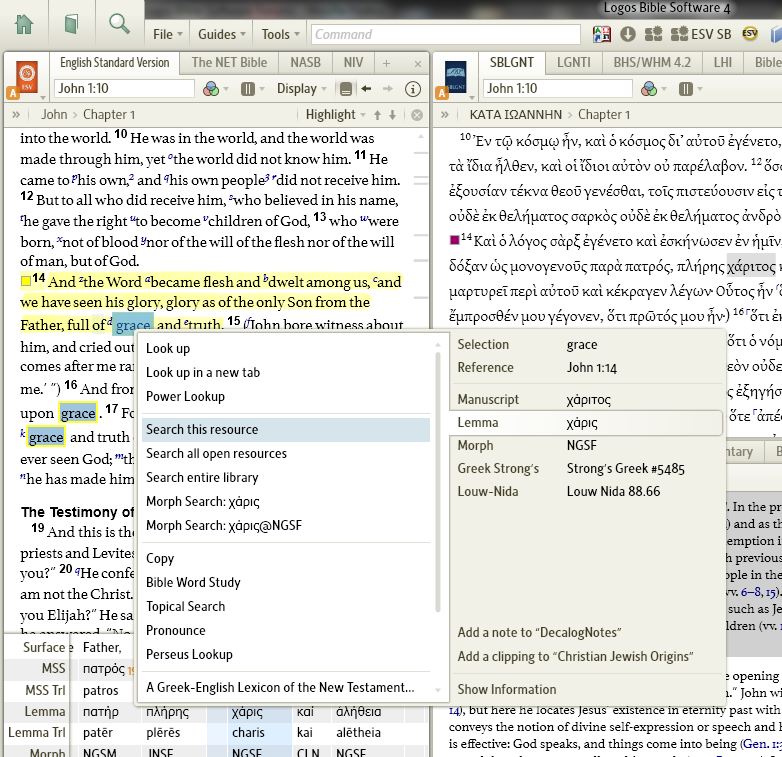Toggle the parallel columns view in ESV panel

coord(248,89)
